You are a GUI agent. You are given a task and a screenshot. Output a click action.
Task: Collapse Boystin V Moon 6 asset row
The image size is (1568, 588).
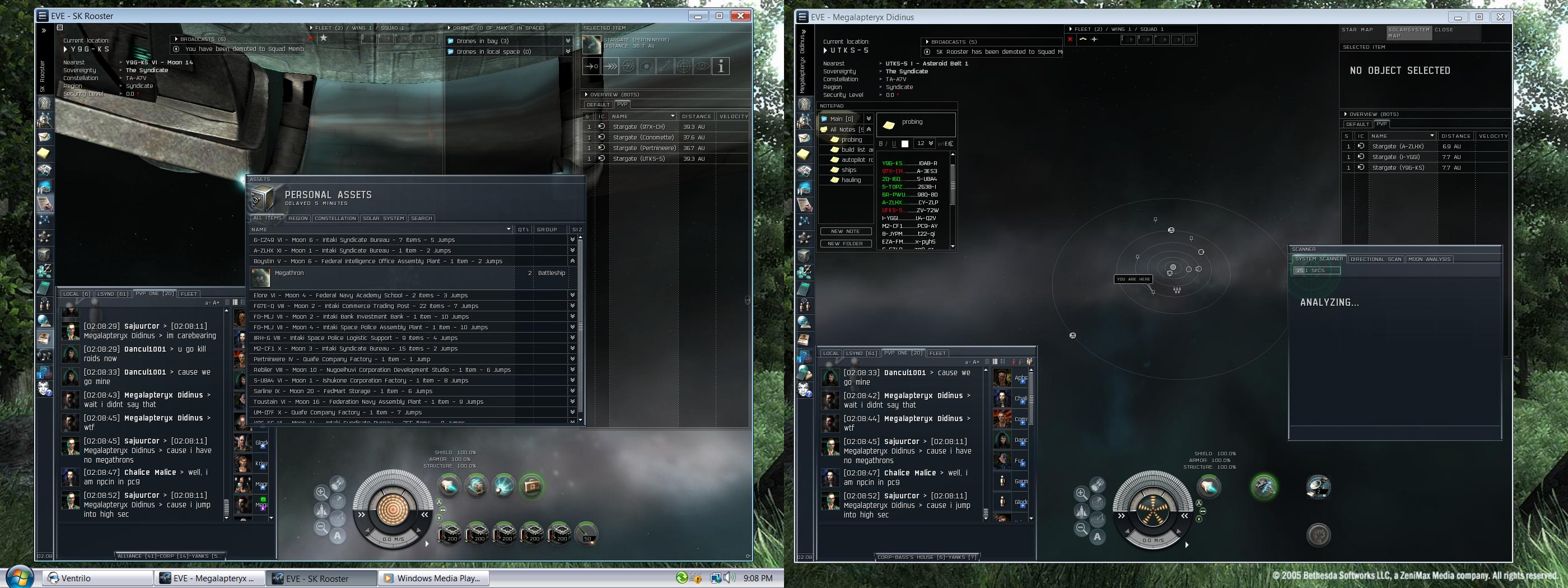point(572,261)
